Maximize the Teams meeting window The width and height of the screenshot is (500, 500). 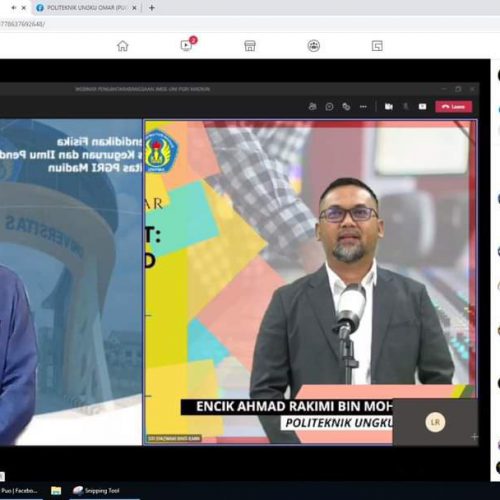tap(458, 89)
